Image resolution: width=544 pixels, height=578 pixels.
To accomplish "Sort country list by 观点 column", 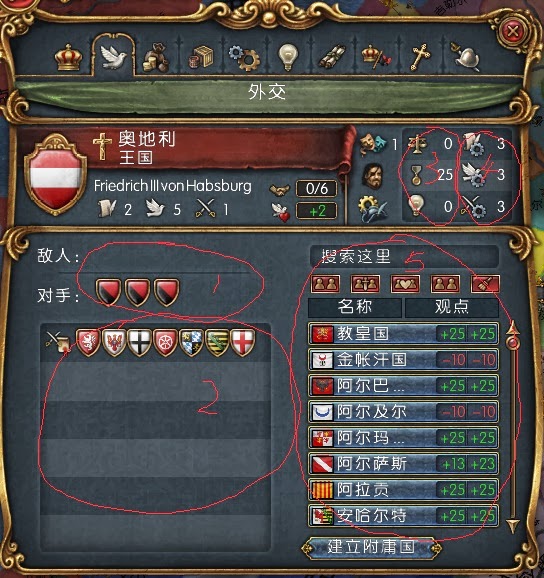I will [x=452, y=307].
